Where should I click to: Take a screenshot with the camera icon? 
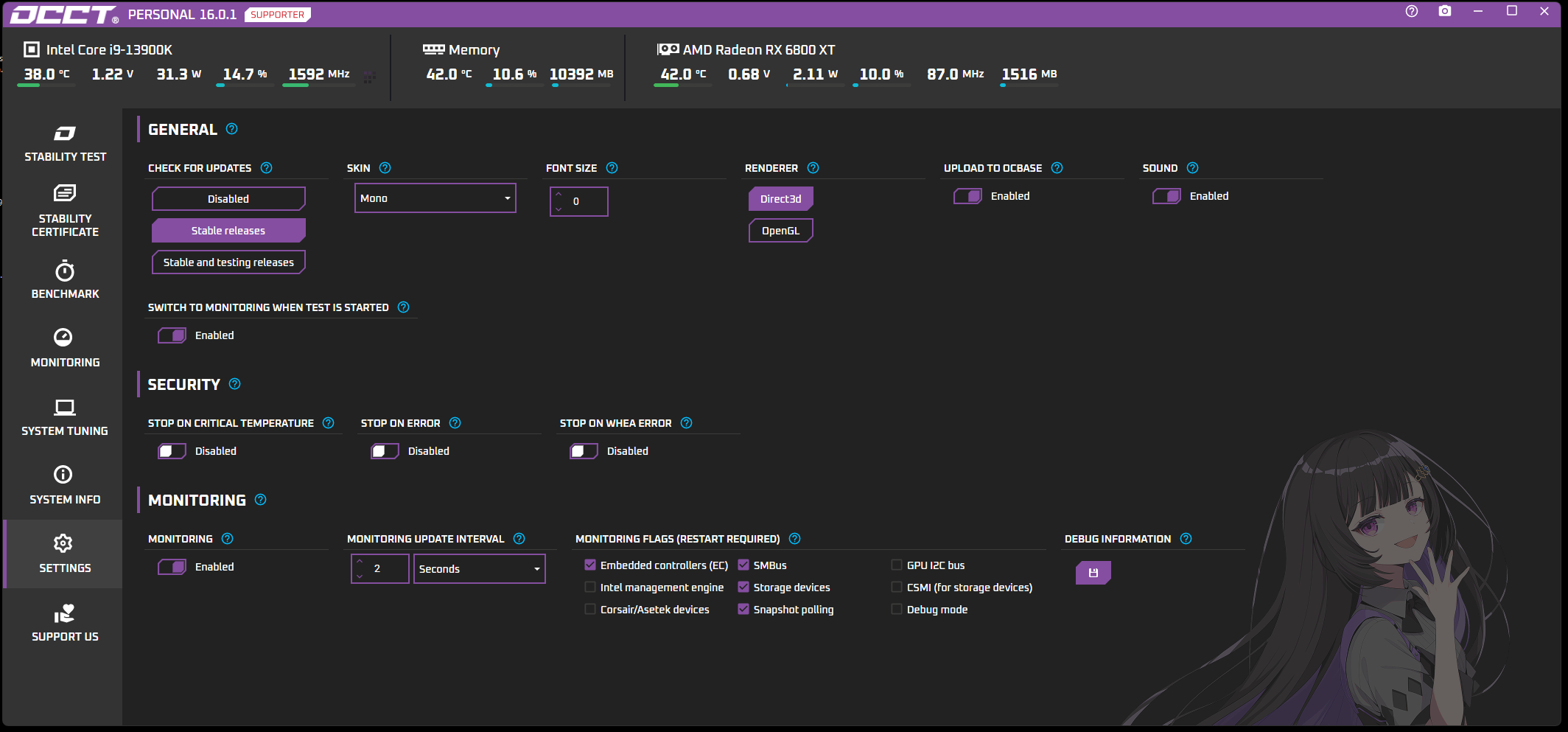point(1445,11)
